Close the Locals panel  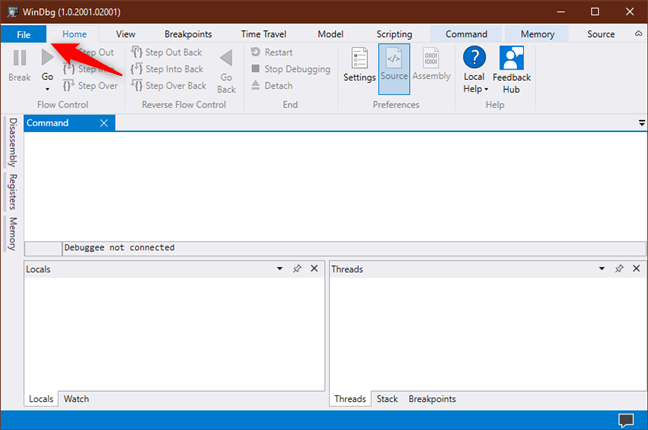[314, 269]
